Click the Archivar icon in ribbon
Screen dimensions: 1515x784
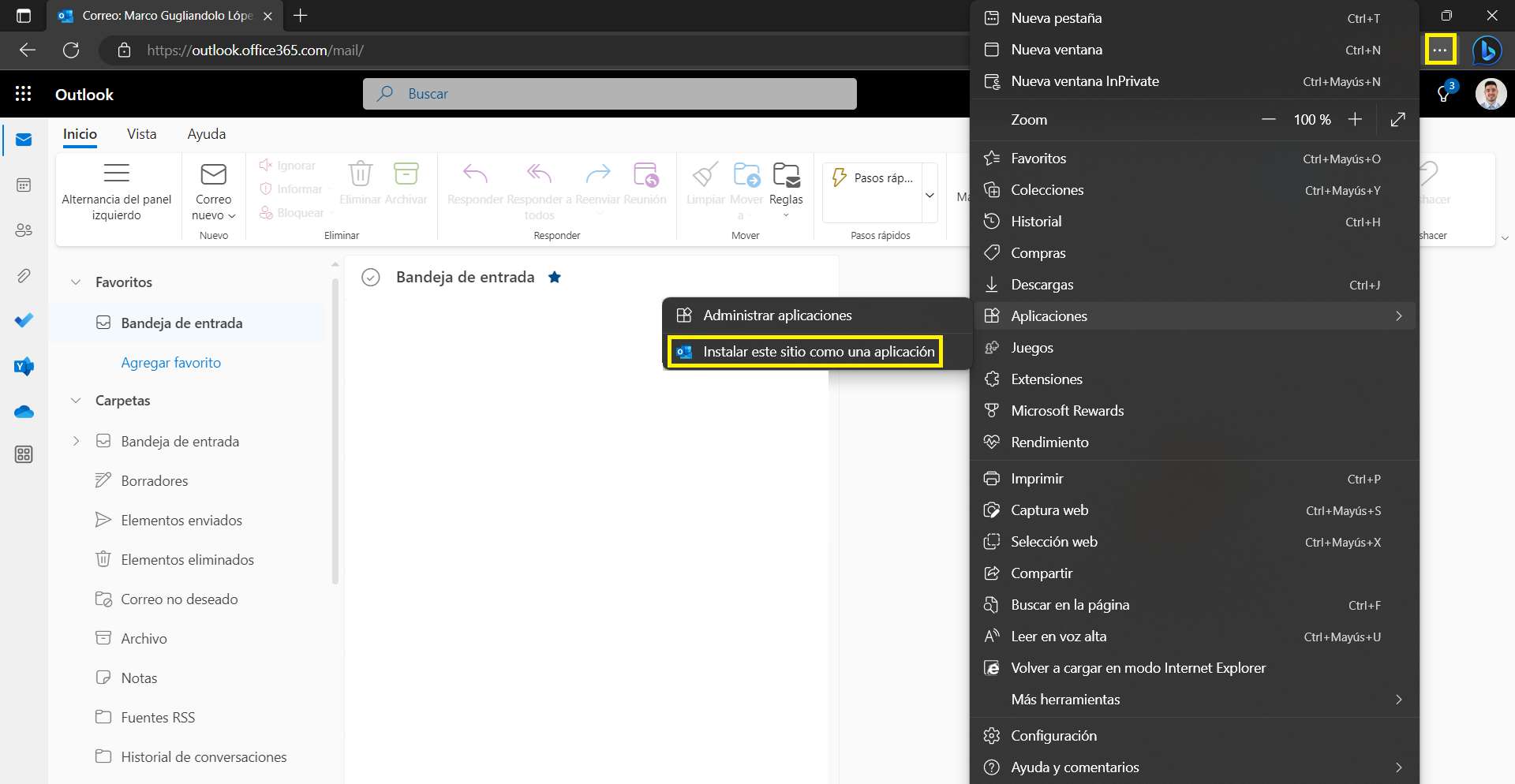[x=406, y=174]
